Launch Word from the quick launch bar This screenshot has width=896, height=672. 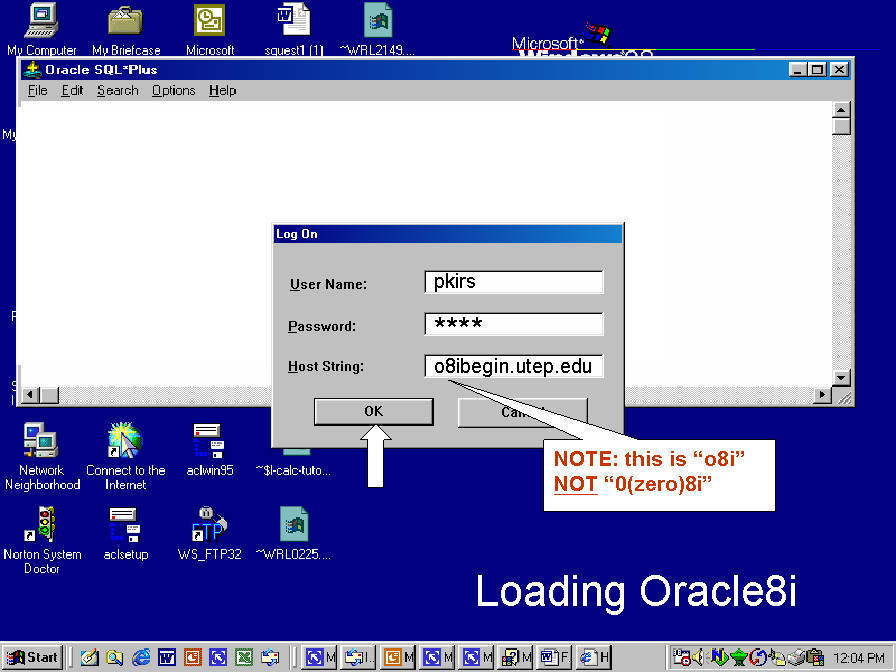click(166, 657)
